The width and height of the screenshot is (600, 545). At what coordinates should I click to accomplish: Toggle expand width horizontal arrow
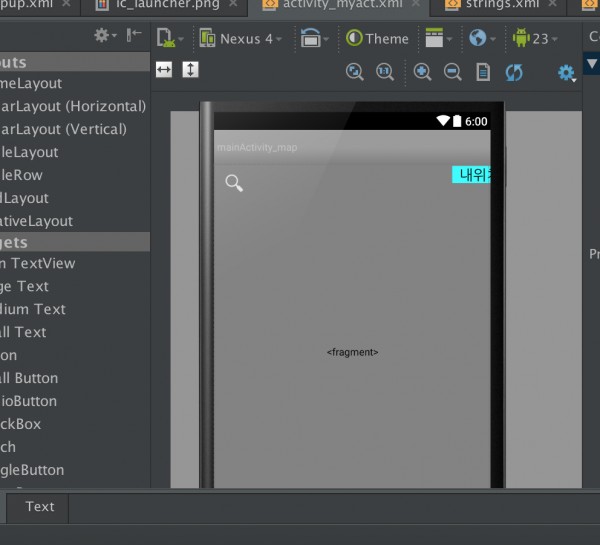(164, 70)
